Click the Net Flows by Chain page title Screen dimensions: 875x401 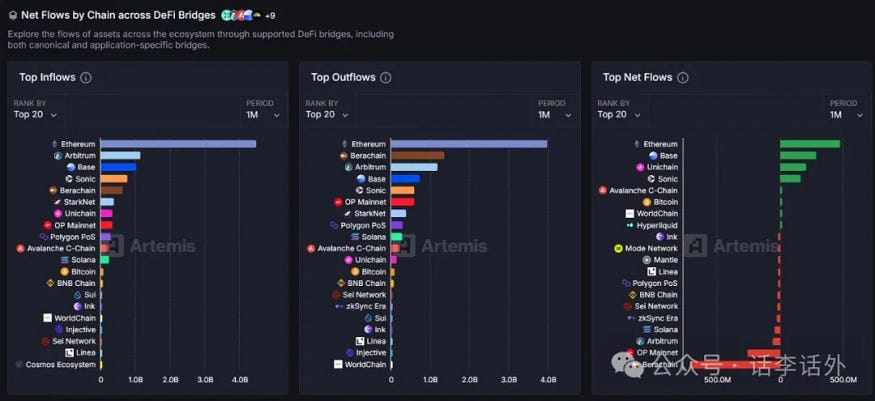click(x=118, y=16)
